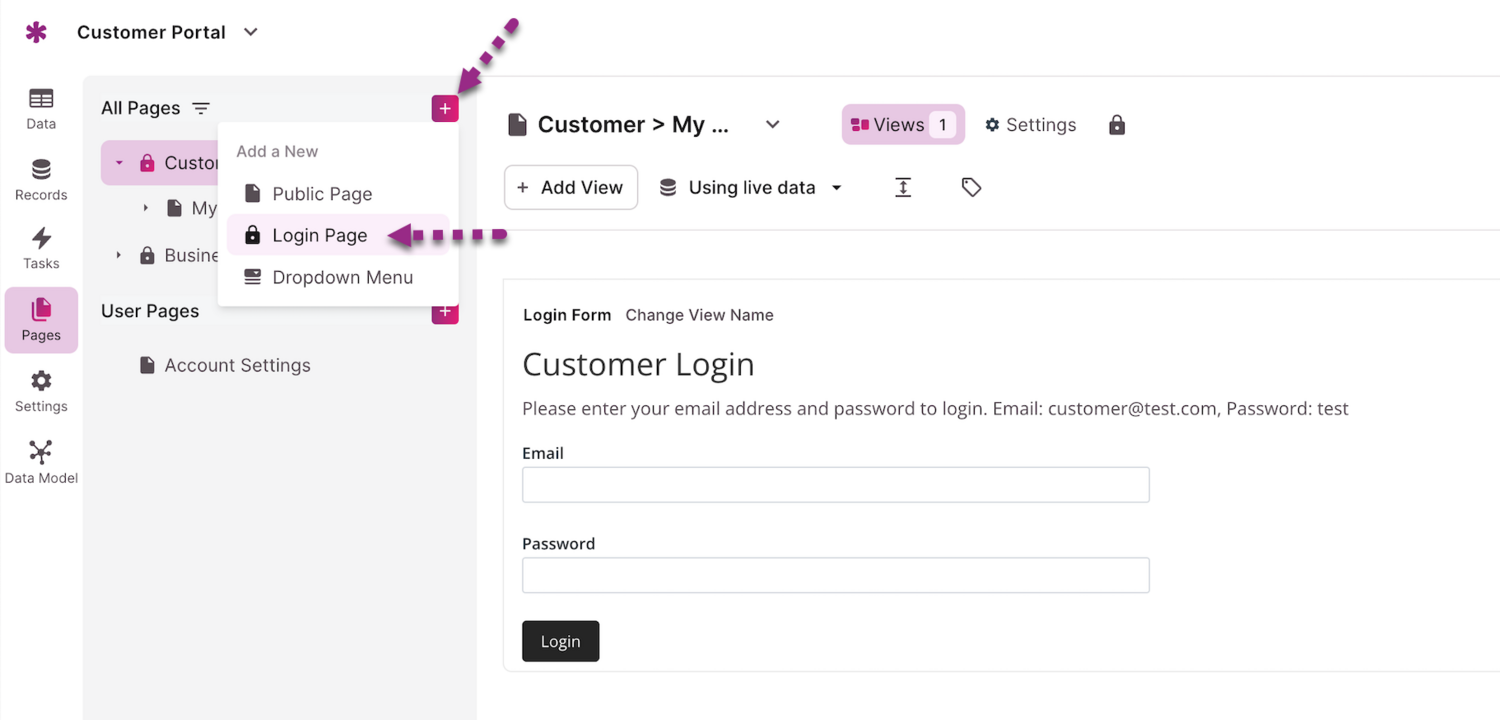The image size is (1500, 720).
Task: Click inside the Email input field
Action: click(835, 484)
